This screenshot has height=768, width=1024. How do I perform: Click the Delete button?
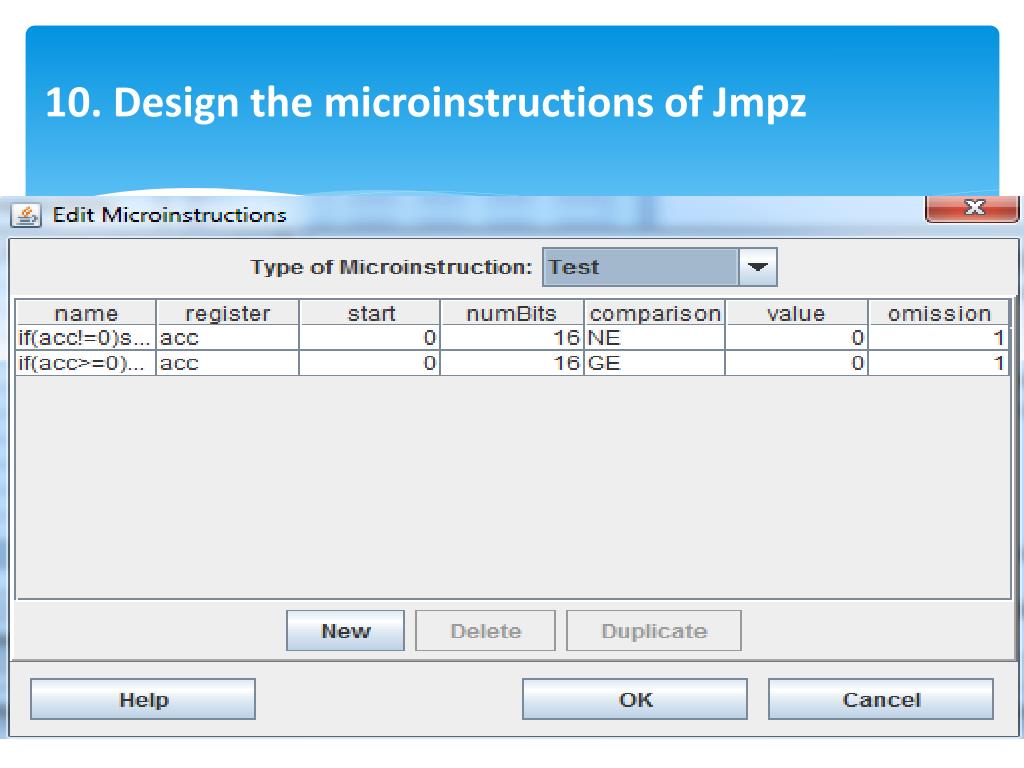485,631
